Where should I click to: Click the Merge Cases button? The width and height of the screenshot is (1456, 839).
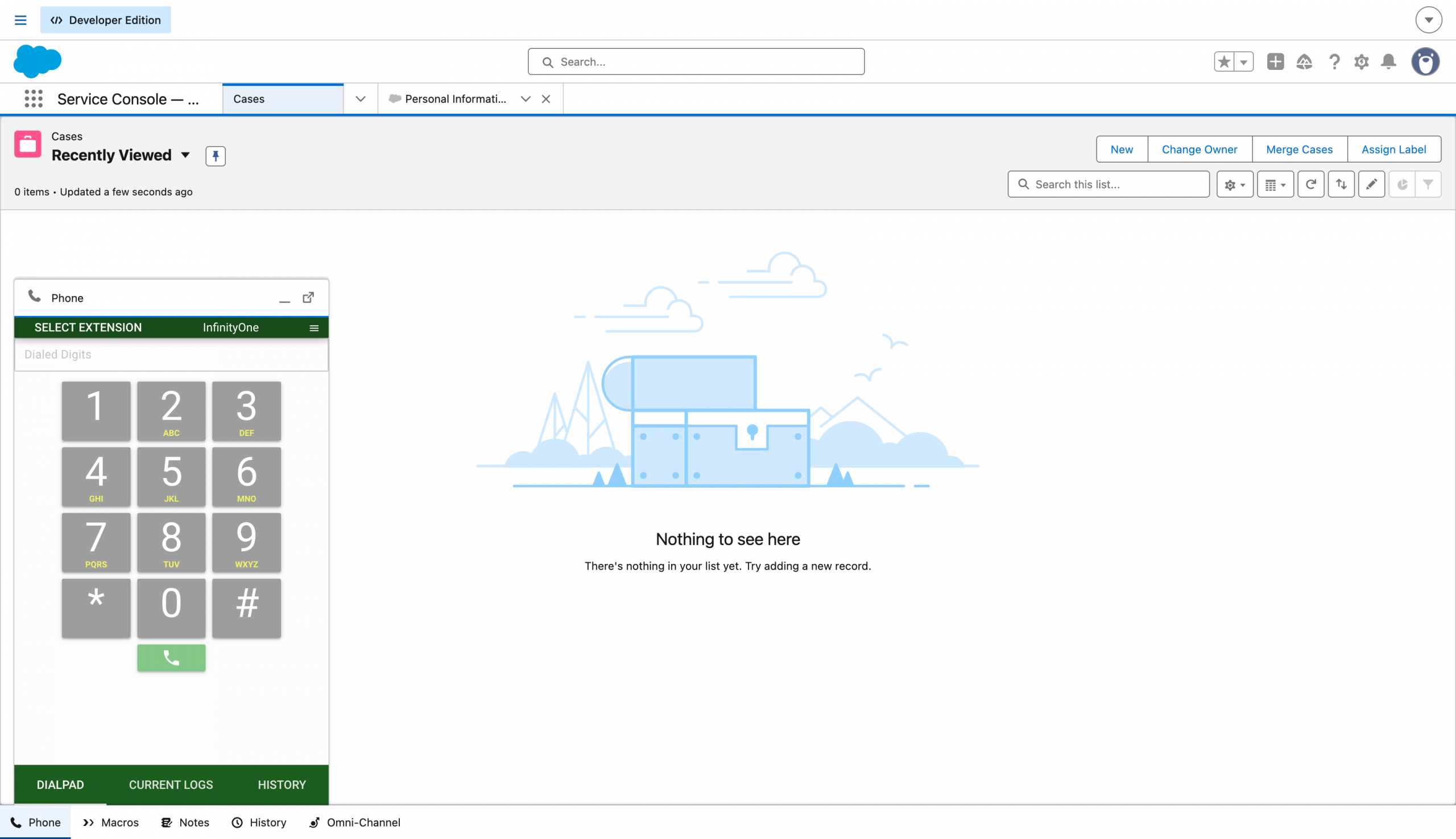(x=1299, y=149)
